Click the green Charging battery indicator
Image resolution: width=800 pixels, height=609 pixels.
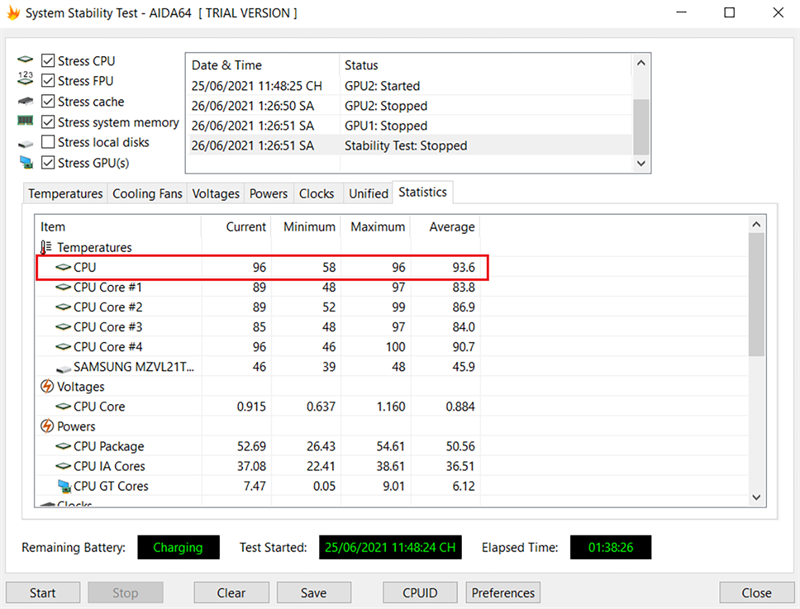179,547
